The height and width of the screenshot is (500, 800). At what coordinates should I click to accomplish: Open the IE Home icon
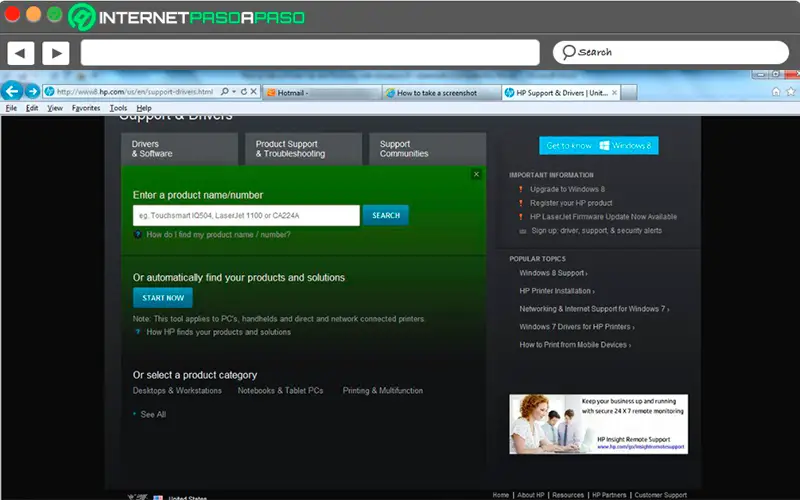(776, 92)
